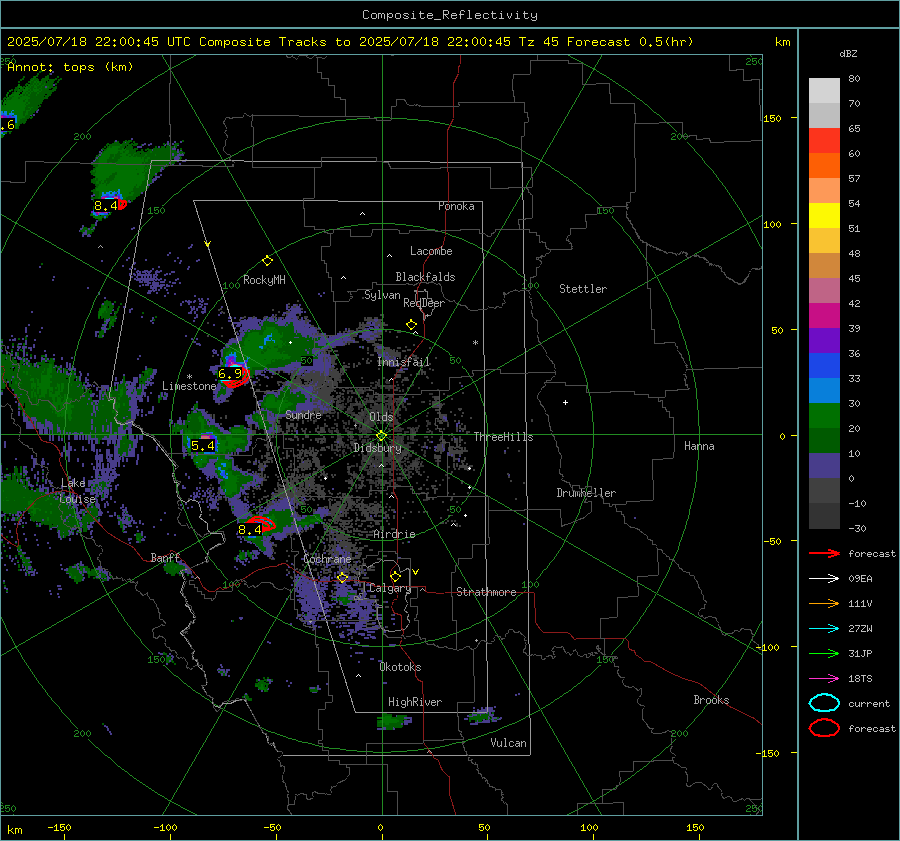Click the Lacombe city label
The height and width of the screenshot is (841, 900).
point(431,251)
